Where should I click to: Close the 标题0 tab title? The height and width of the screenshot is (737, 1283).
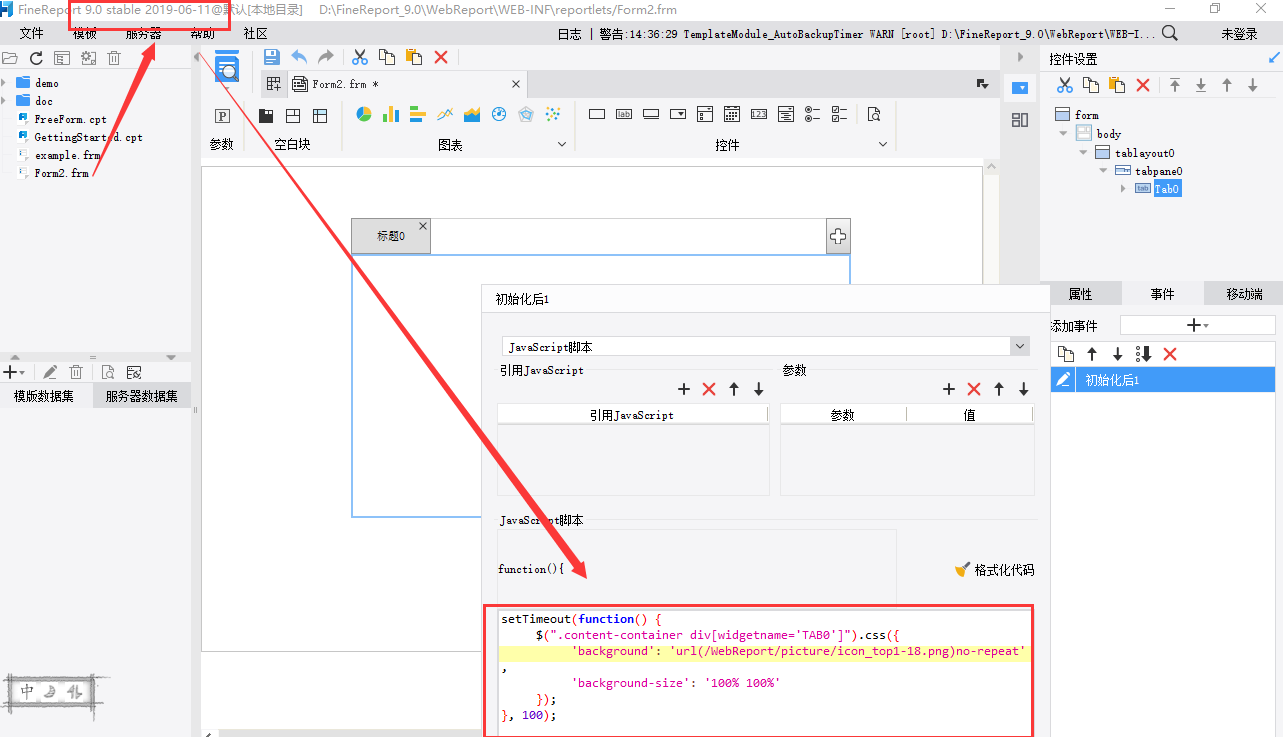(422, 226)
